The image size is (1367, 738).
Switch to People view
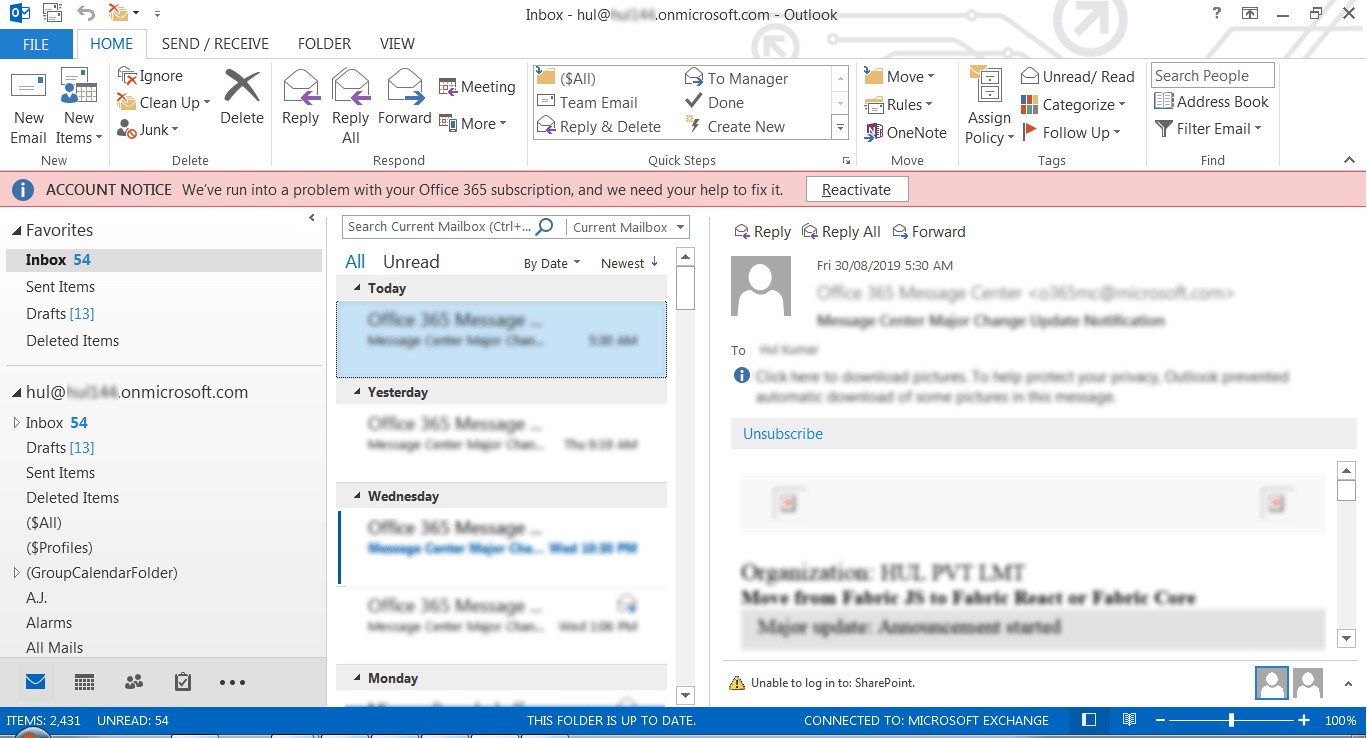point(134,682)
